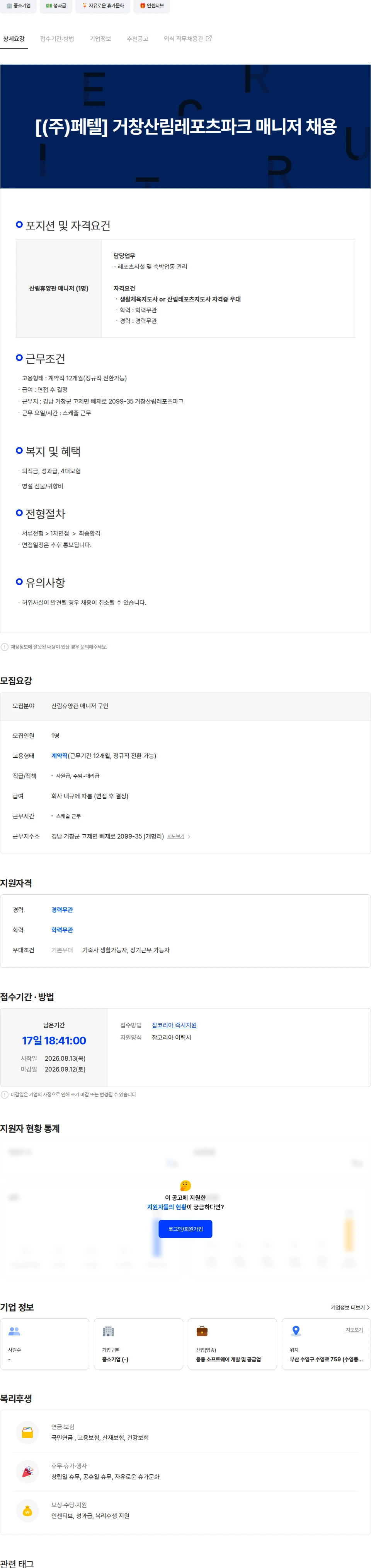The image size is (371, 1568).
Task: Click the blue bullet beside 전형절차
Action: coord(19,513)
